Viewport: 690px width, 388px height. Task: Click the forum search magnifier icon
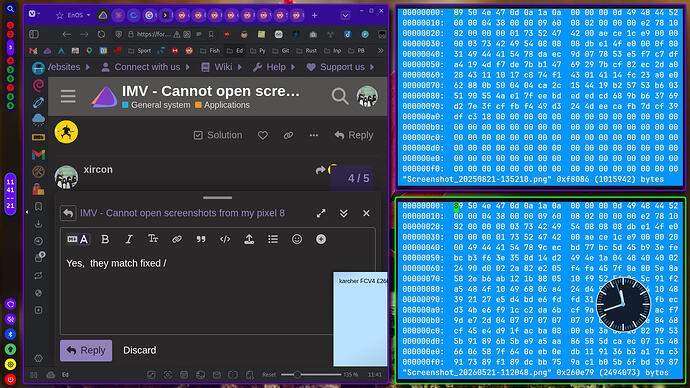340,96
